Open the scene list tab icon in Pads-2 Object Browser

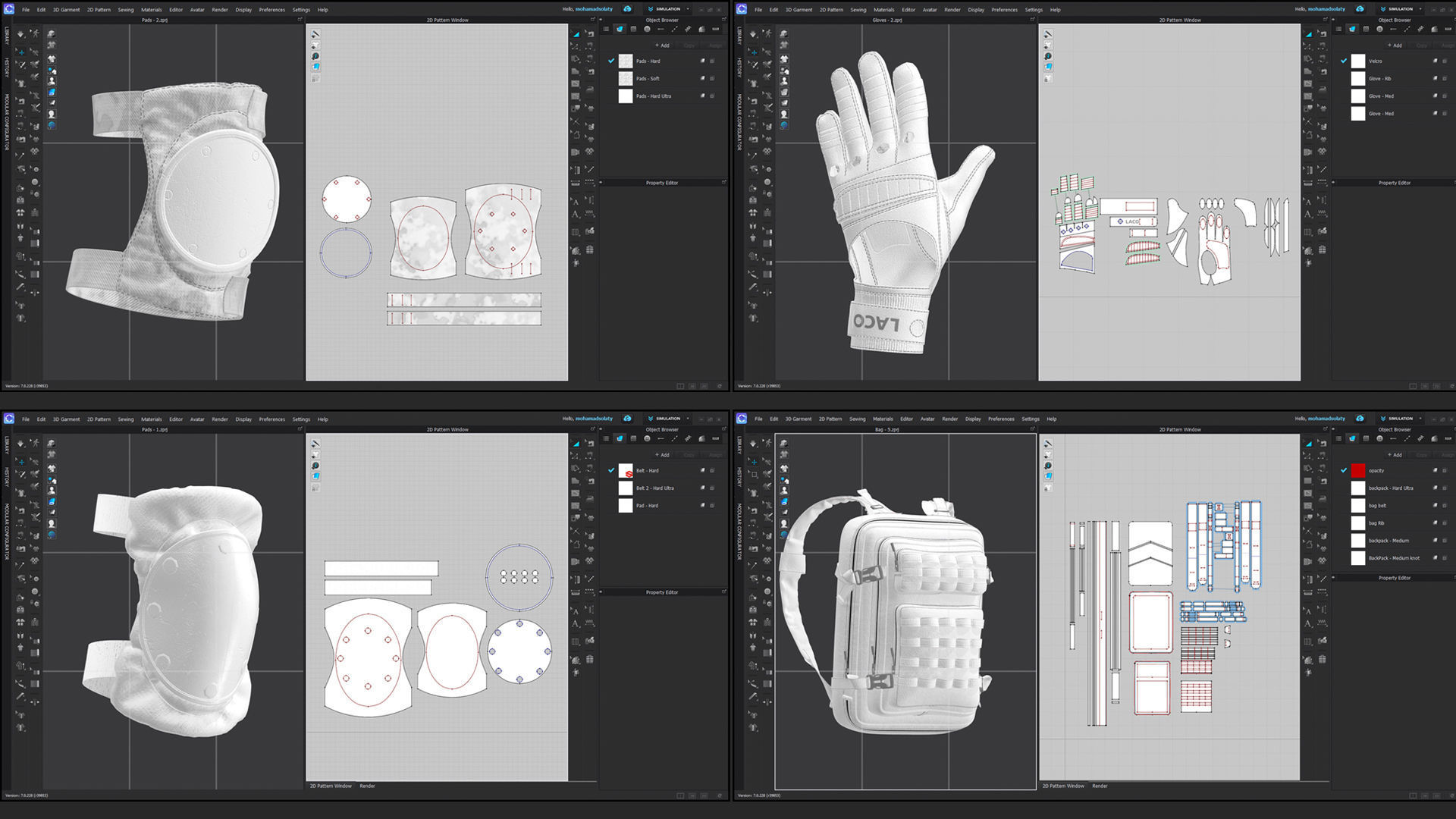coord(606,29)
